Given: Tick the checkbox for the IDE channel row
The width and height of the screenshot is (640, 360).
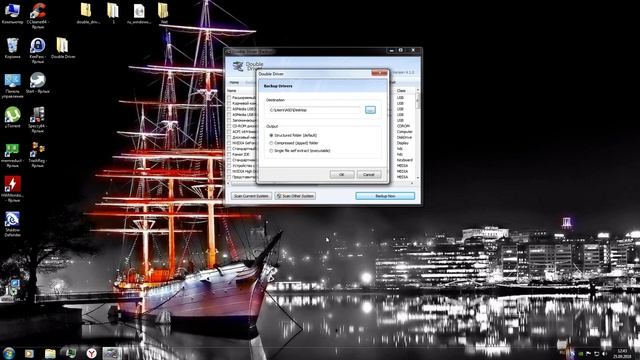Looking at the screenshot, I should [229, 154].
